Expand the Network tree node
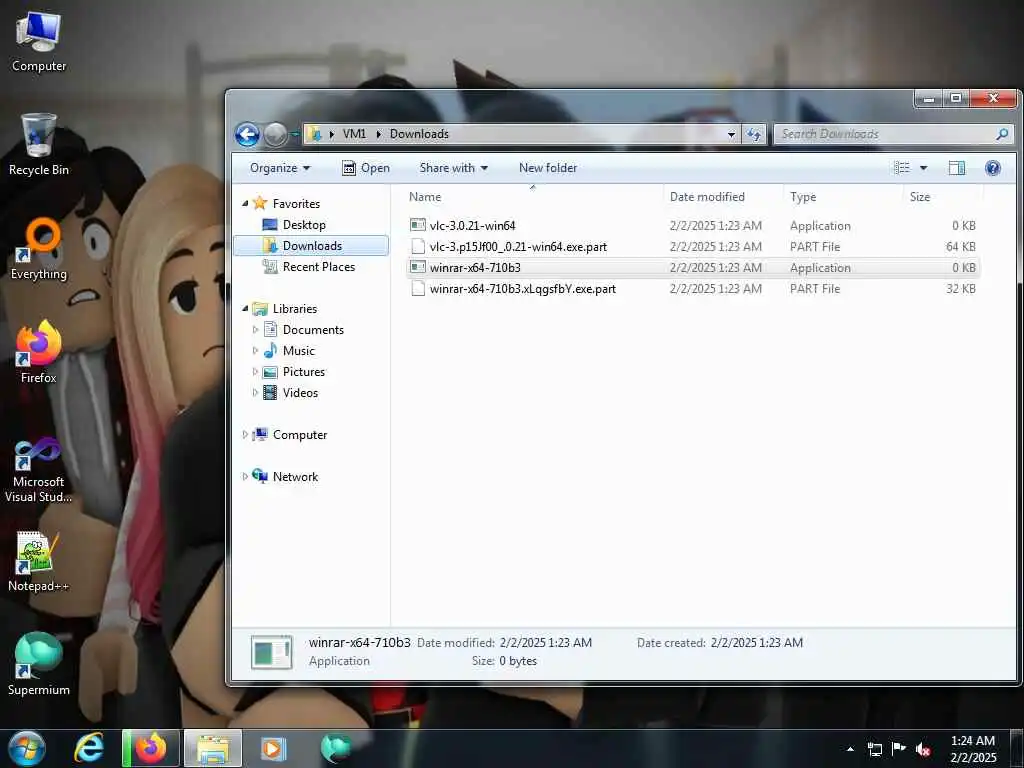Screen dimensions: 1024x768 (x=245, y=477)
